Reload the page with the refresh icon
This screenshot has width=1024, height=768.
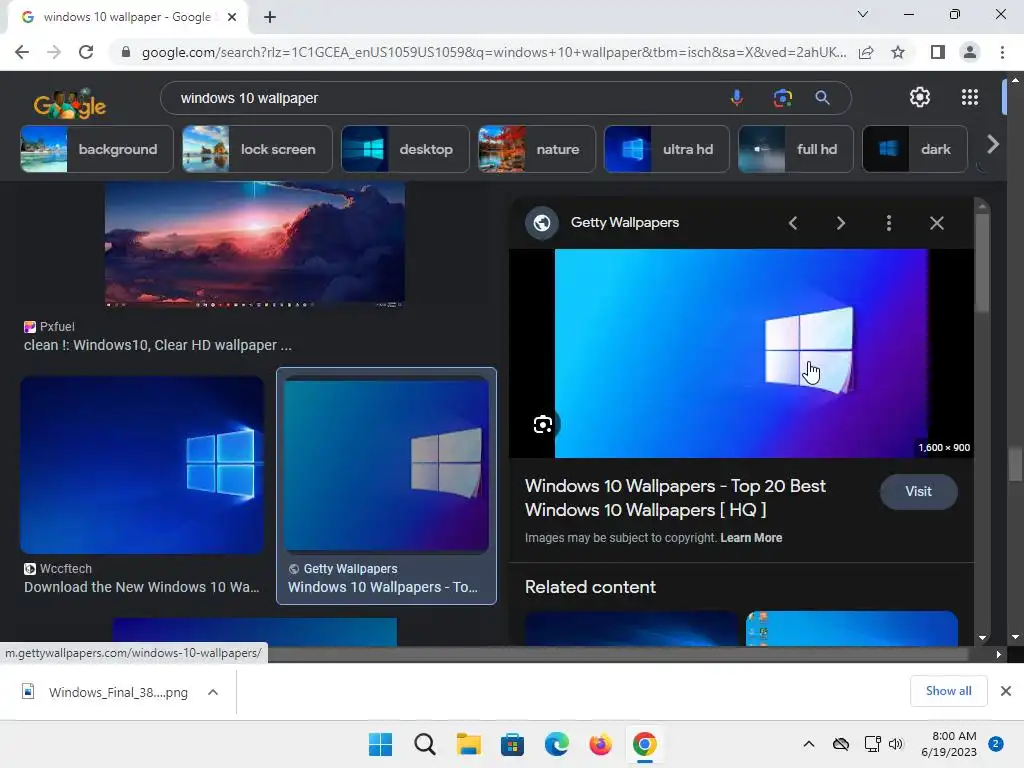pos(86,52)
